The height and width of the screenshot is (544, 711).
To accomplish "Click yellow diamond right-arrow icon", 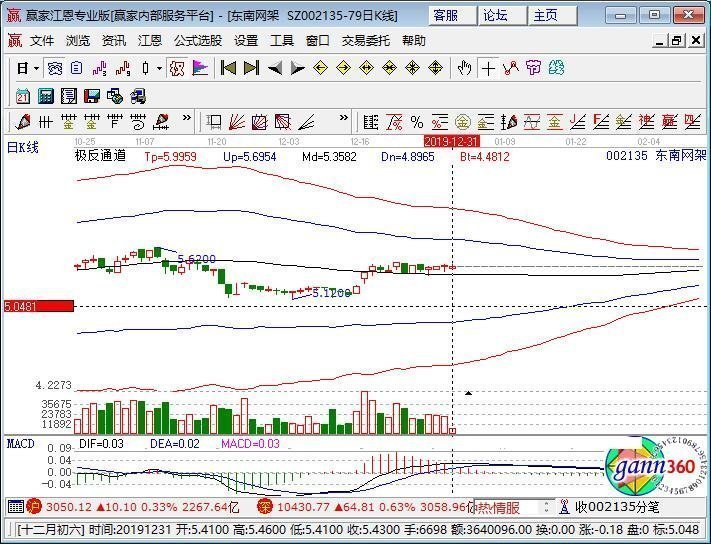I will pyautogui.click(x=344, y=68).
